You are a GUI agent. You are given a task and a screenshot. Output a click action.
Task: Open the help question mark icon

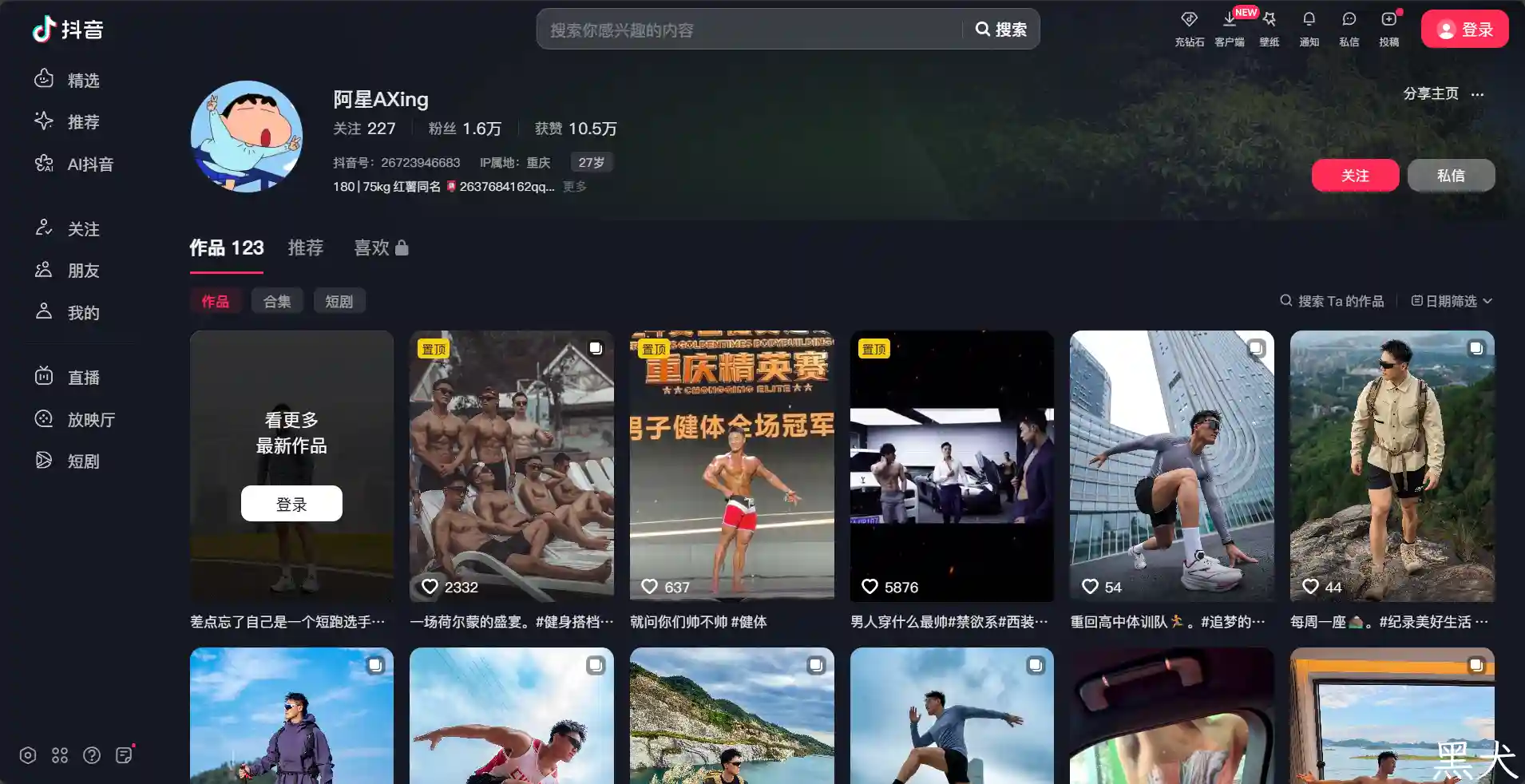click(x=92, y=755)
